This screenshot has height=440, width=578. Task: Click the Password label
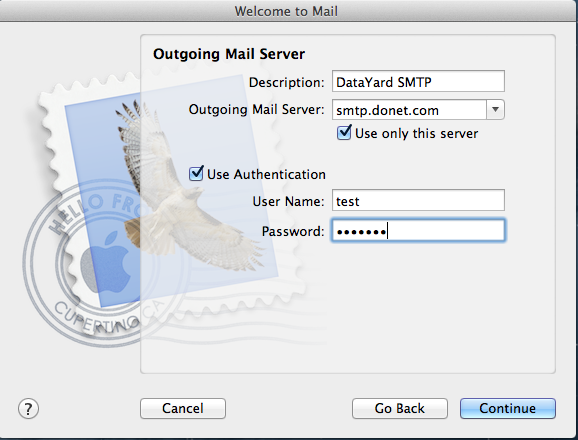click(293, 231)
